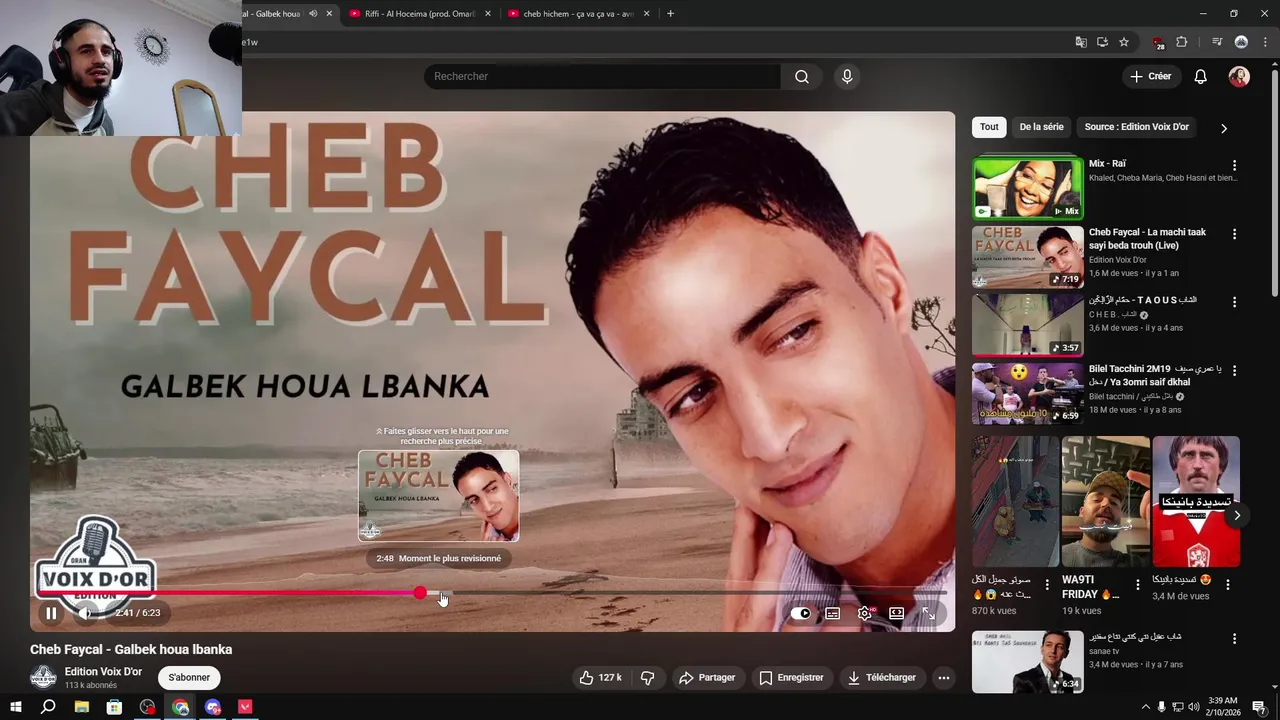
Task: Play the T A O U S video thumbnail
Action: coord(1027,324)
